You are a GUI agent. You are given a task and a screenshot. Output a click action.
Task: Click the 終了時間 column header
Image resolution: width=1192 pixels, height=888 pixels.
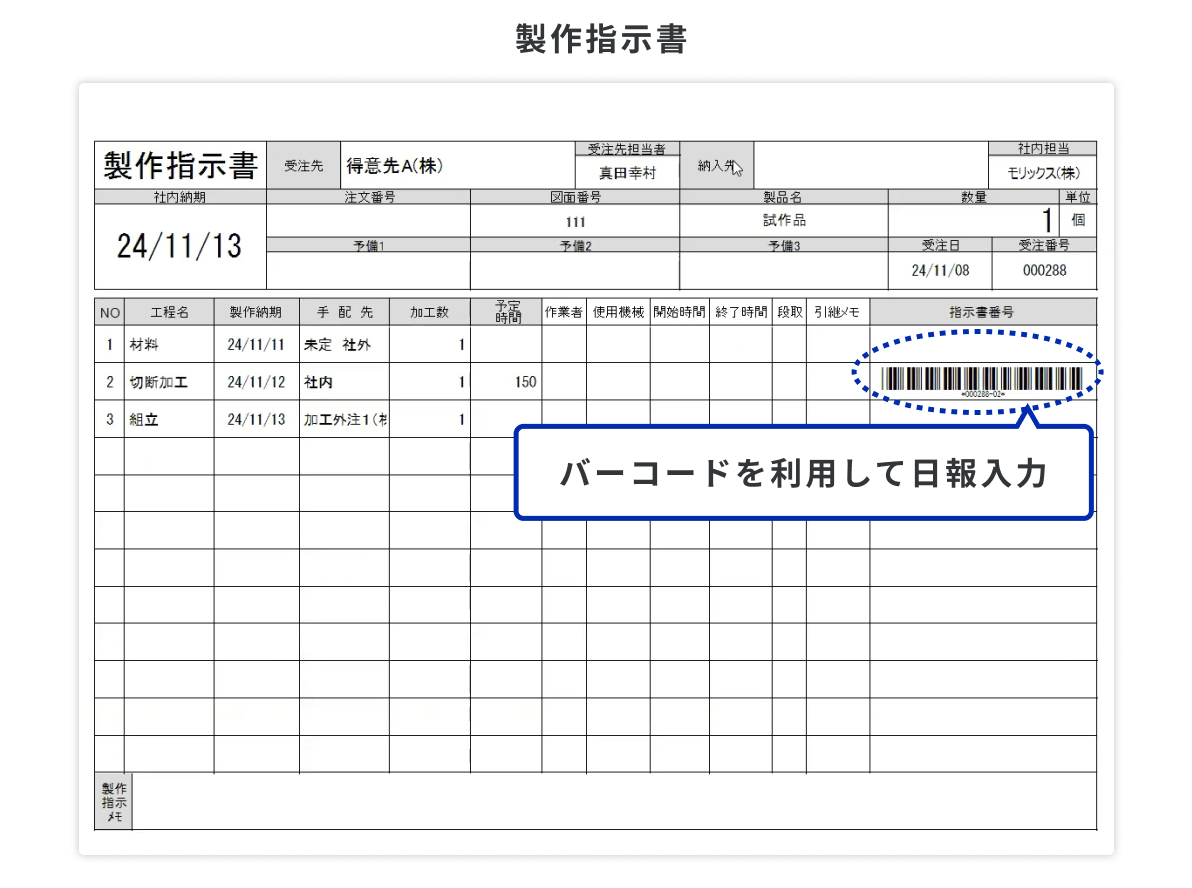point(741,312)
